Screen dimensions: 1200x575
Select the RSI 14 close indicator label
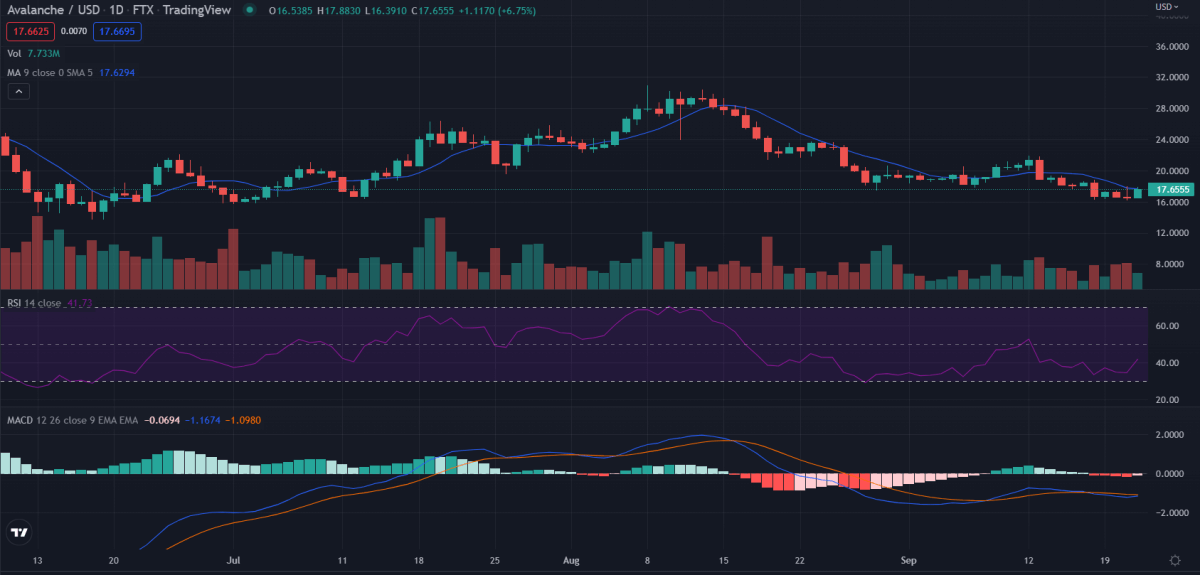point(33,303)
